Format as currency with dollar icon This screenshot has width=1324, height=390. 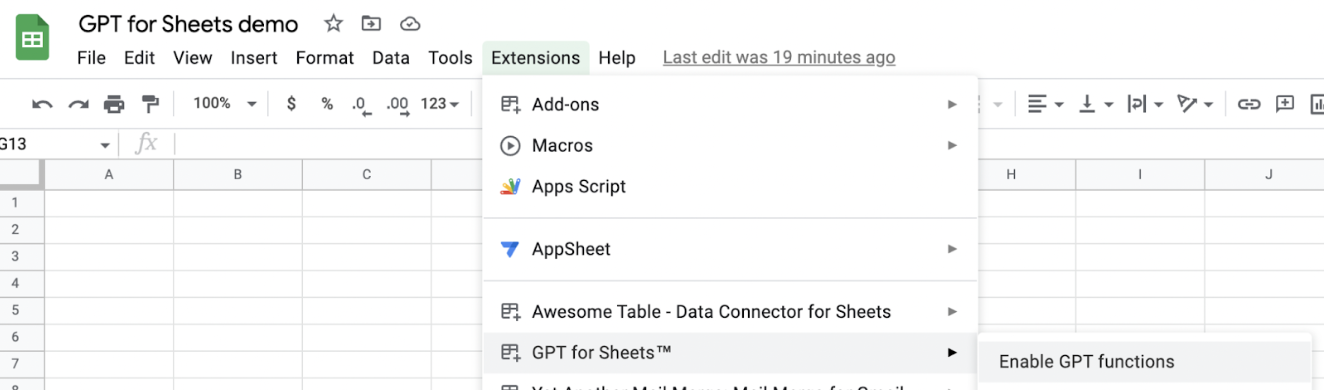291,103
